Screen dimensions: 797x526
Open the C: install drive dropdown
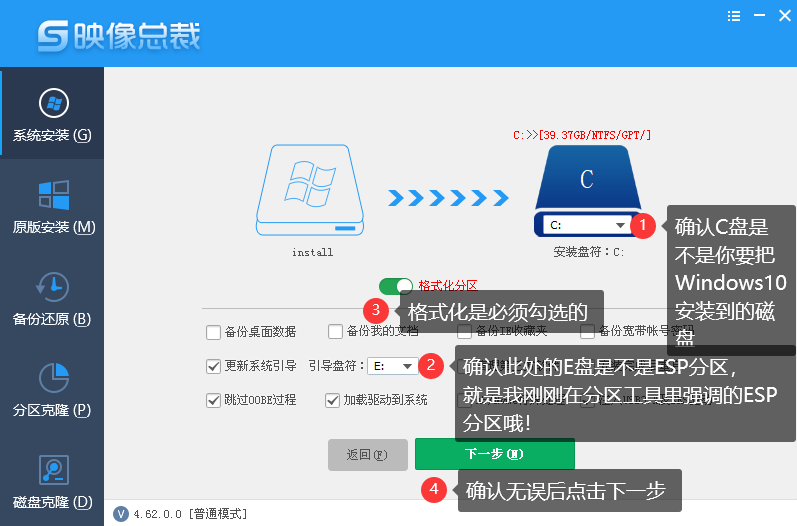click(x=587, y=225)
